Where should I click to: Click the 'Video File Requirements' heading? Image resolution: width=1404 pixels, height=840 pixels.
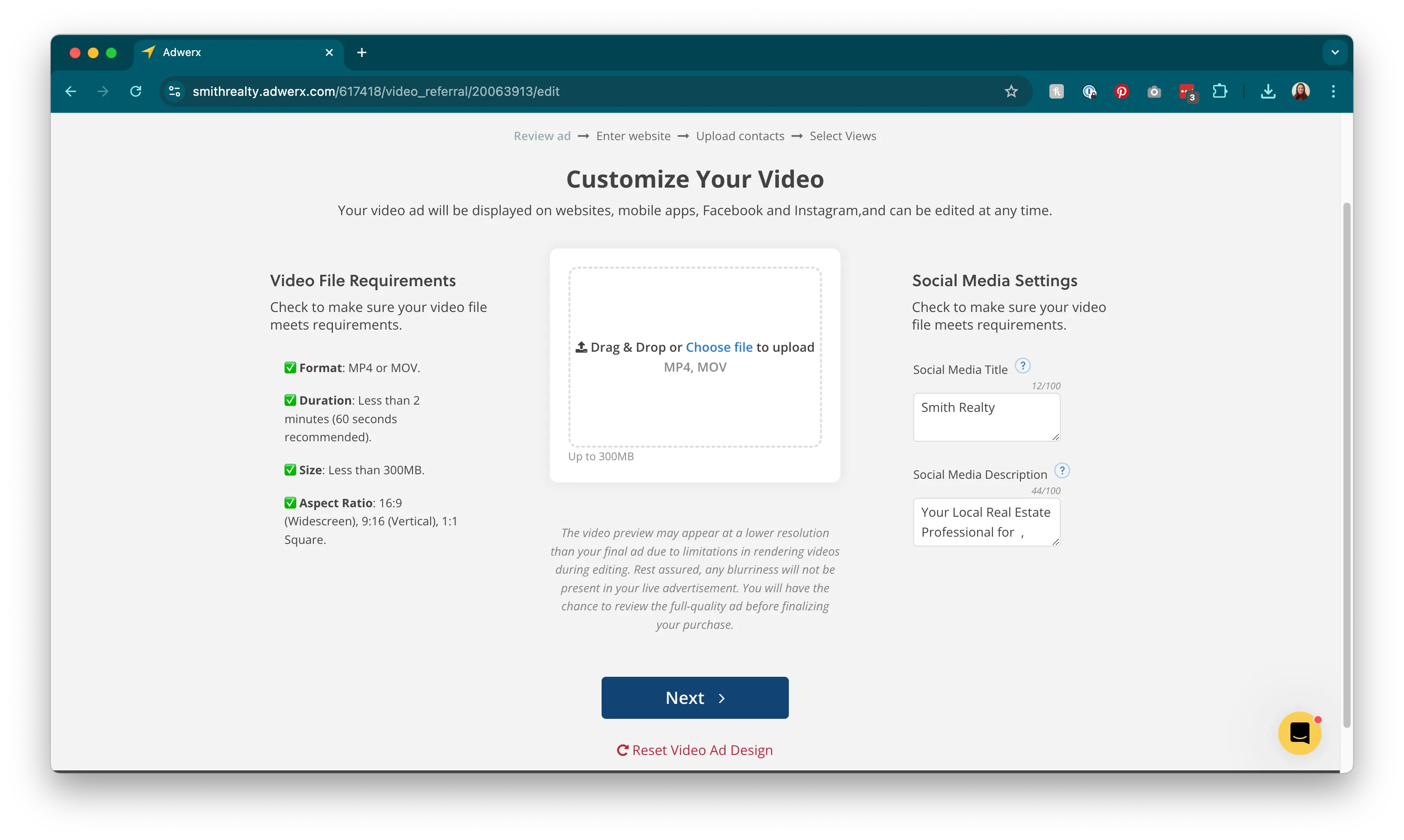[362, 281]
